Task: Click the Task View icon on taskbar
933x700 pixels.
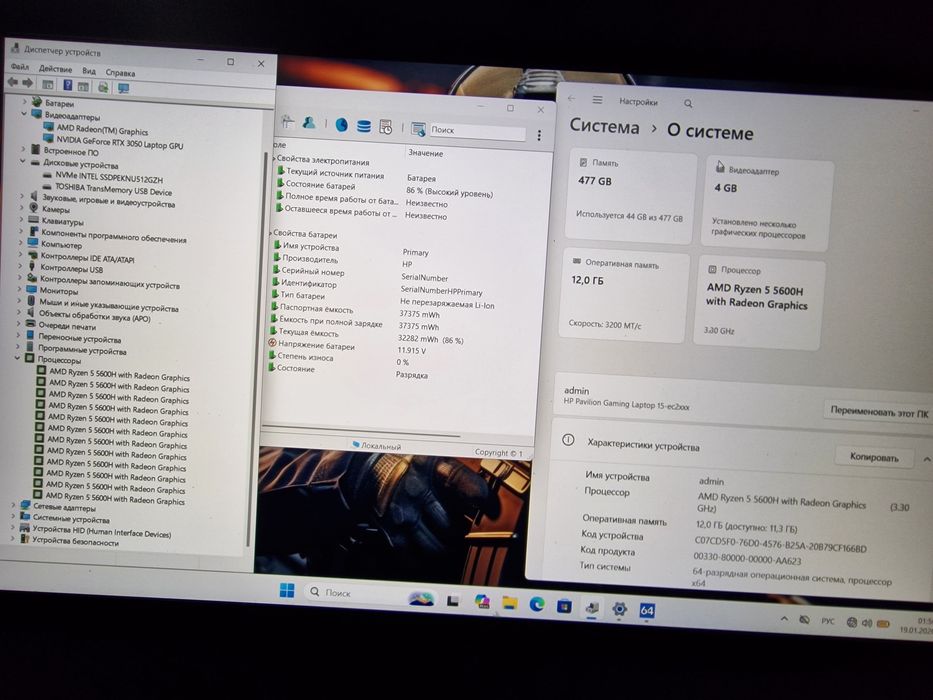Action: pyautogui.click(x=453, y=601)
